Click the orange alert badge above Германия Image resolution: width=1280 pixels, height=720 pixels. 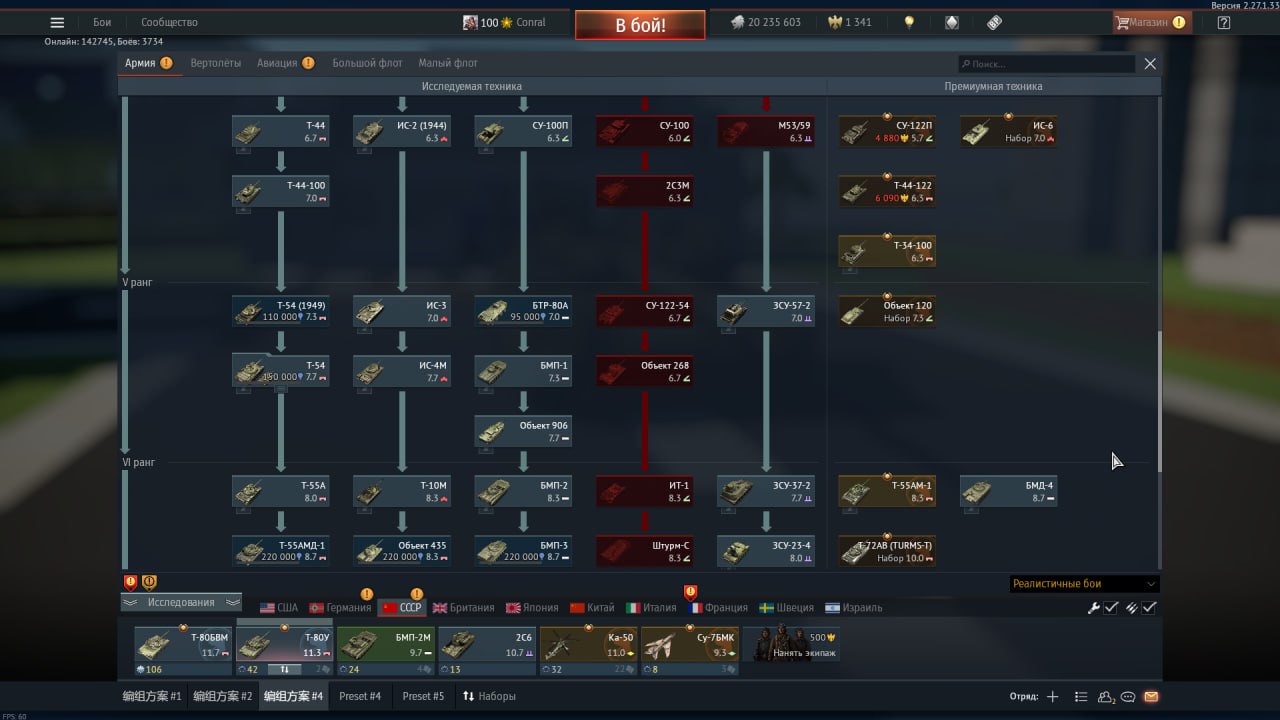[x=367, y=594]
